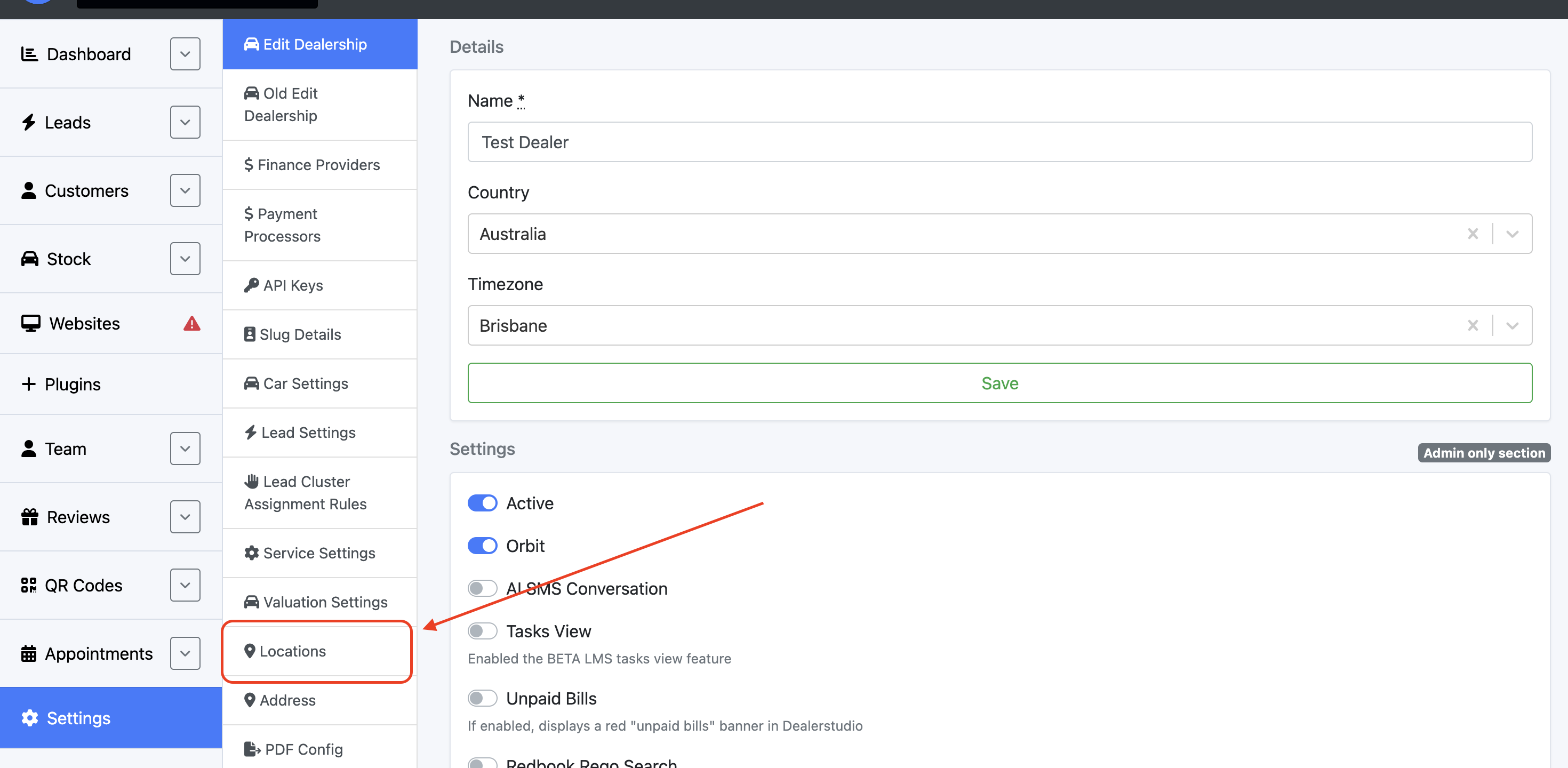Enable the Tasks View toggle
Viewport: 1568px width, 768px height.
click(482, 631)
